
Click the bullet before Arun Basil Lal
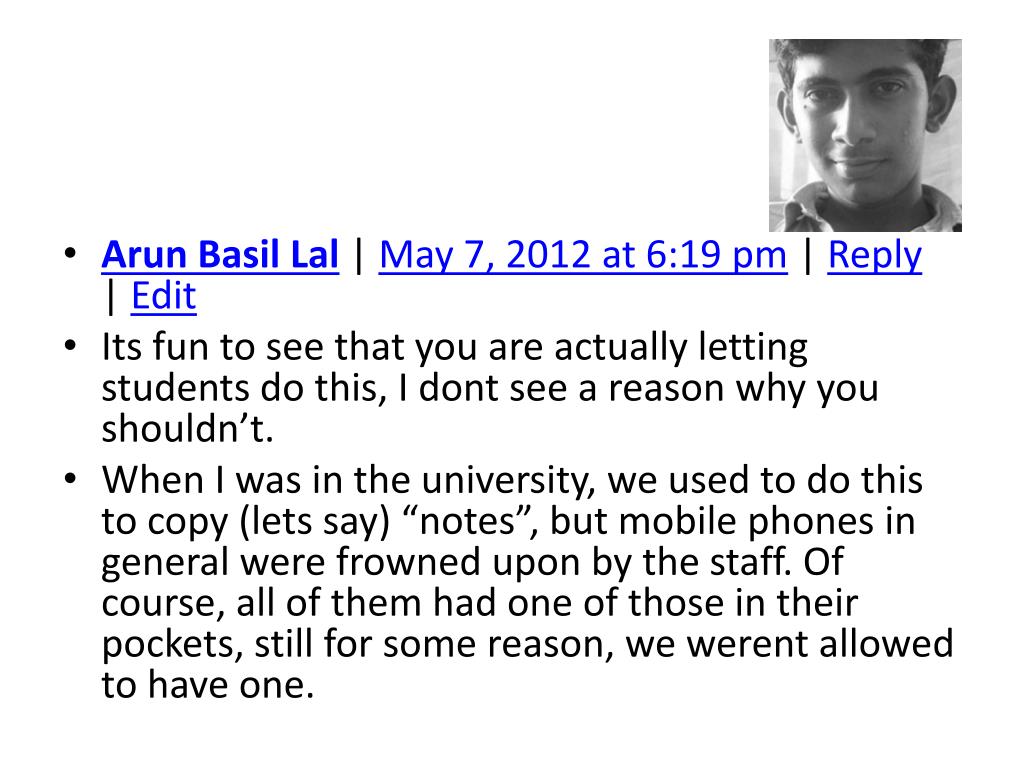[x=71, y=253]
